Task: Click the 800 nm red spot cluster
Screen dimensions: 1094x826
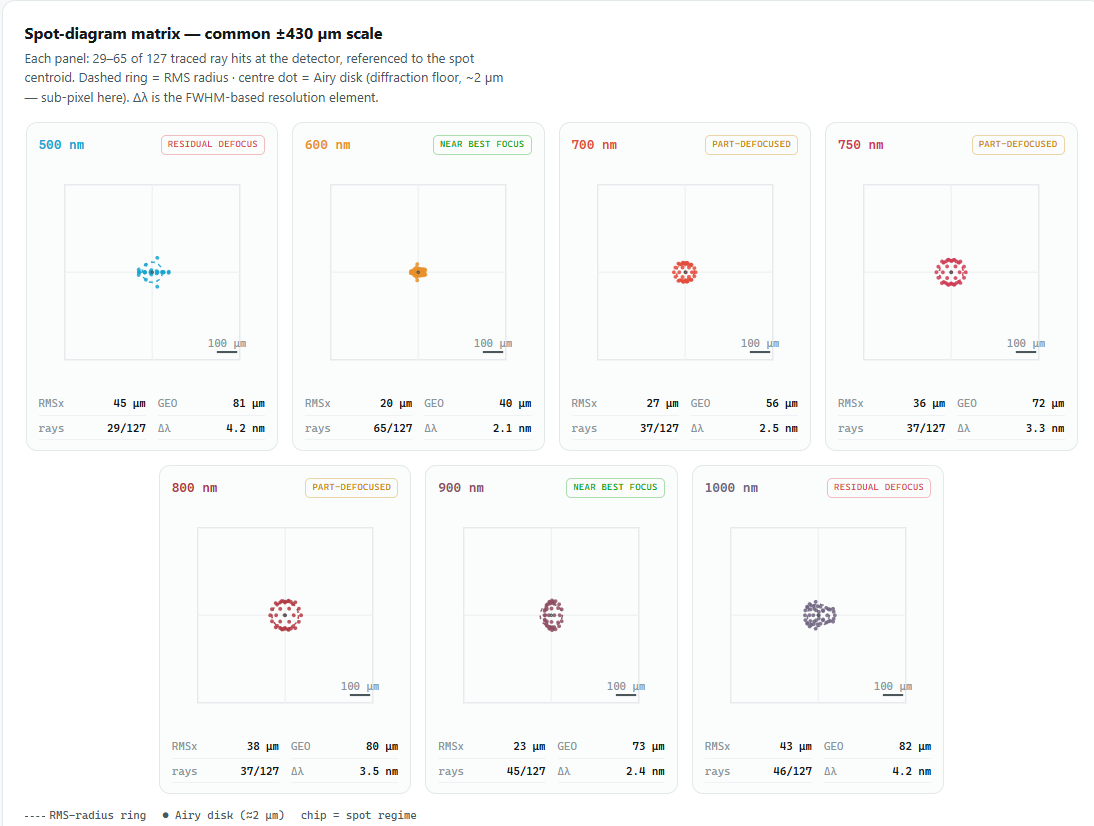Action: [x=285, y=615]
